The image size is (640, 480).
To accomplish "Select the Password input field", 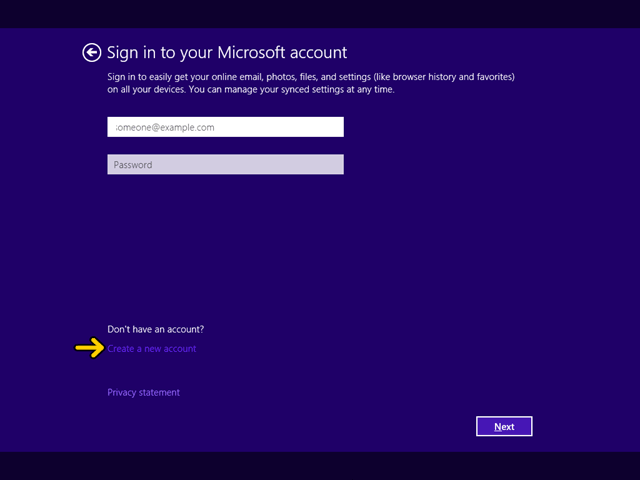I will 225,164.
